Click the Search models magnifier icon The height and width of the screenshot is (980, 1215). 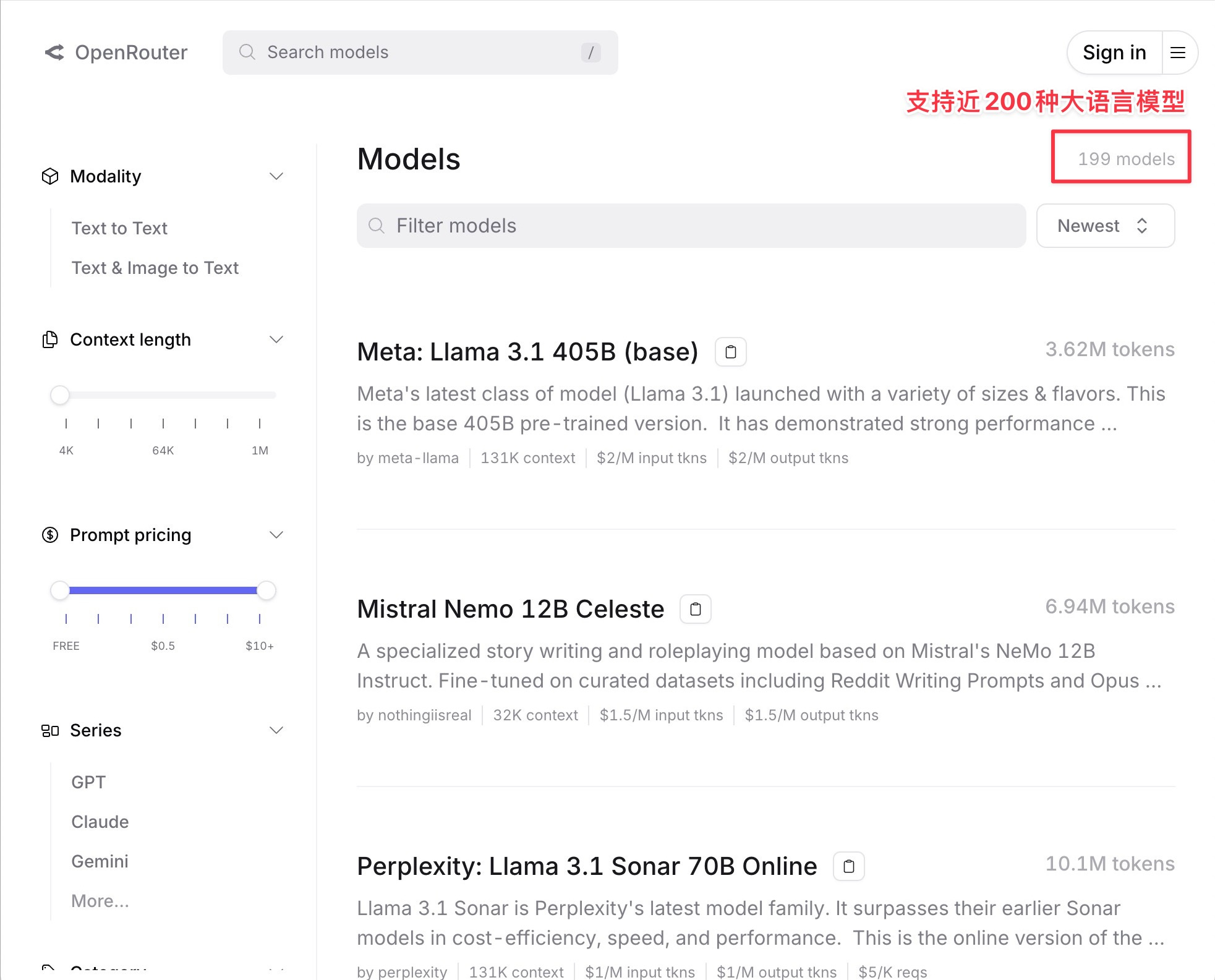click(x=247, y=52)
